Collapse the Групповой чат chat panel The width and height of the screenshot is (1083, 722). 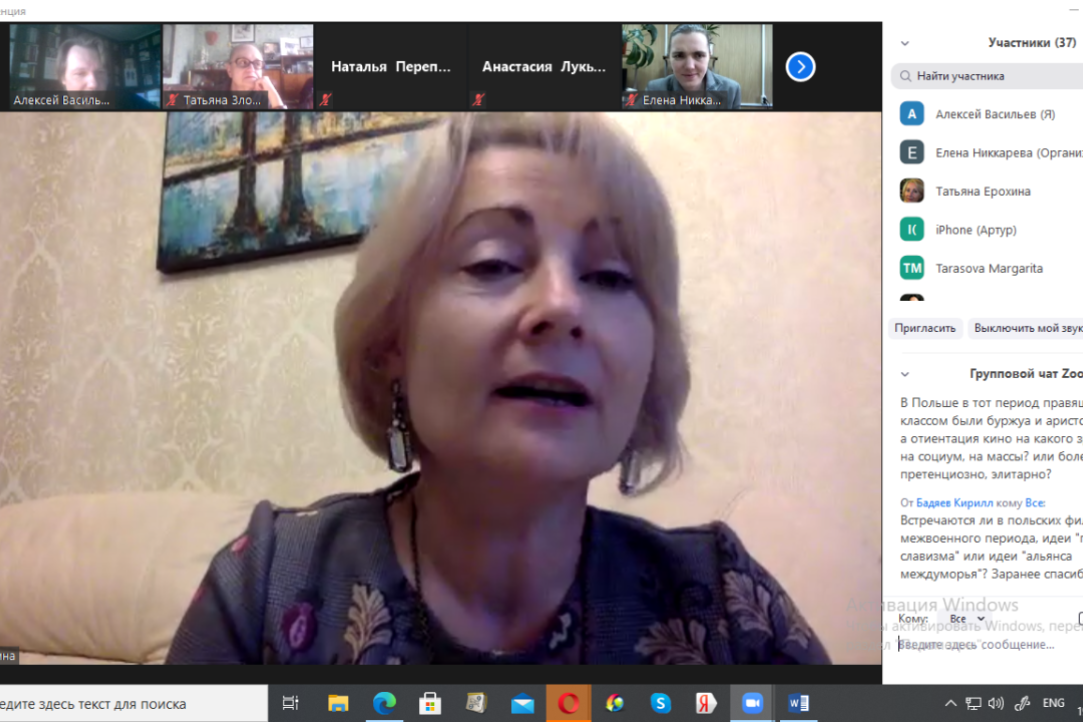[x=905, y=374]
